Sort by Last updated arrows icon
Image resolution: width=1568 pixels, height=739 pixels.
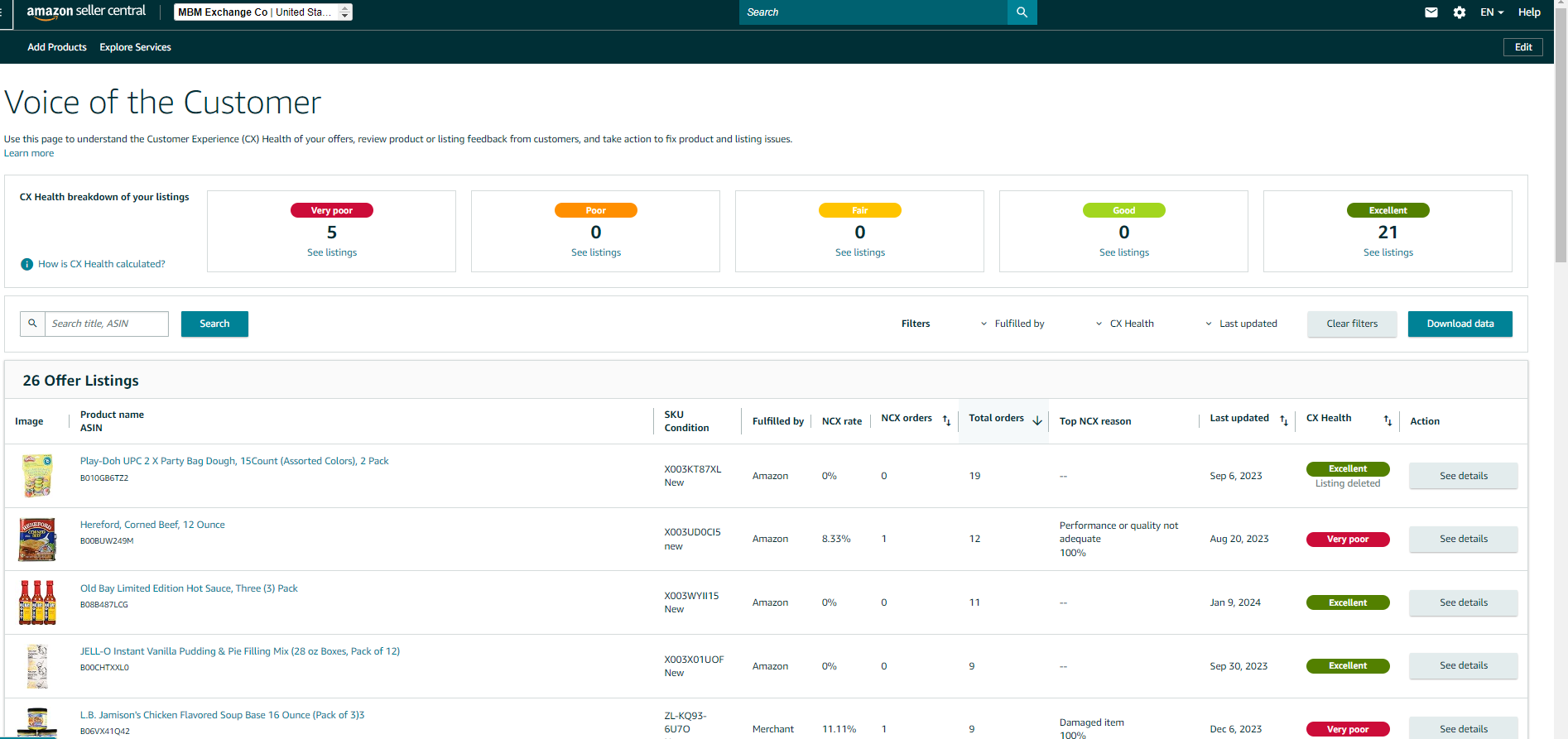(1284, 421)
